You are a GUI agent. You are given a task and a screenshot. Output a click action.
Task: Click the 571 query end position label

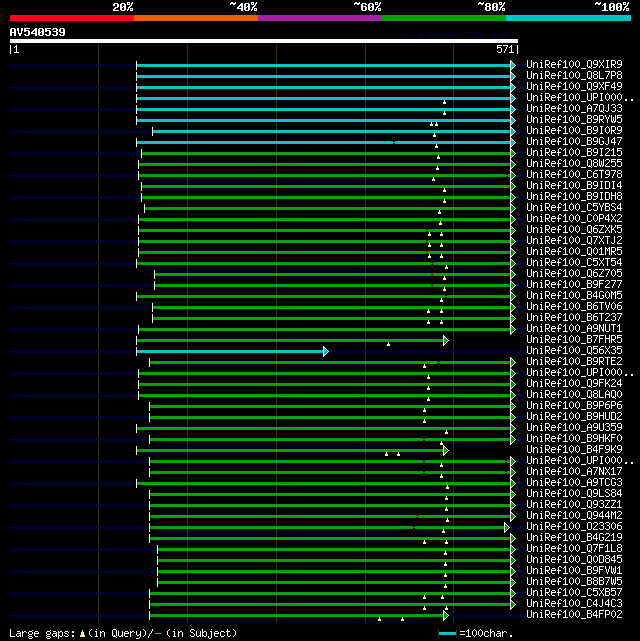click(x=505, y=49)
